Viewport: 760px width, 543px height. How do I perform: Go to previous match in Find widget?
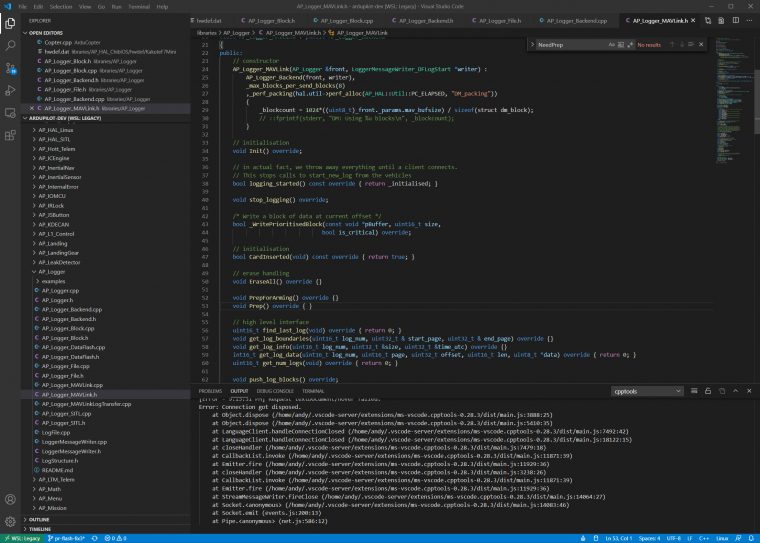(672, 45)
